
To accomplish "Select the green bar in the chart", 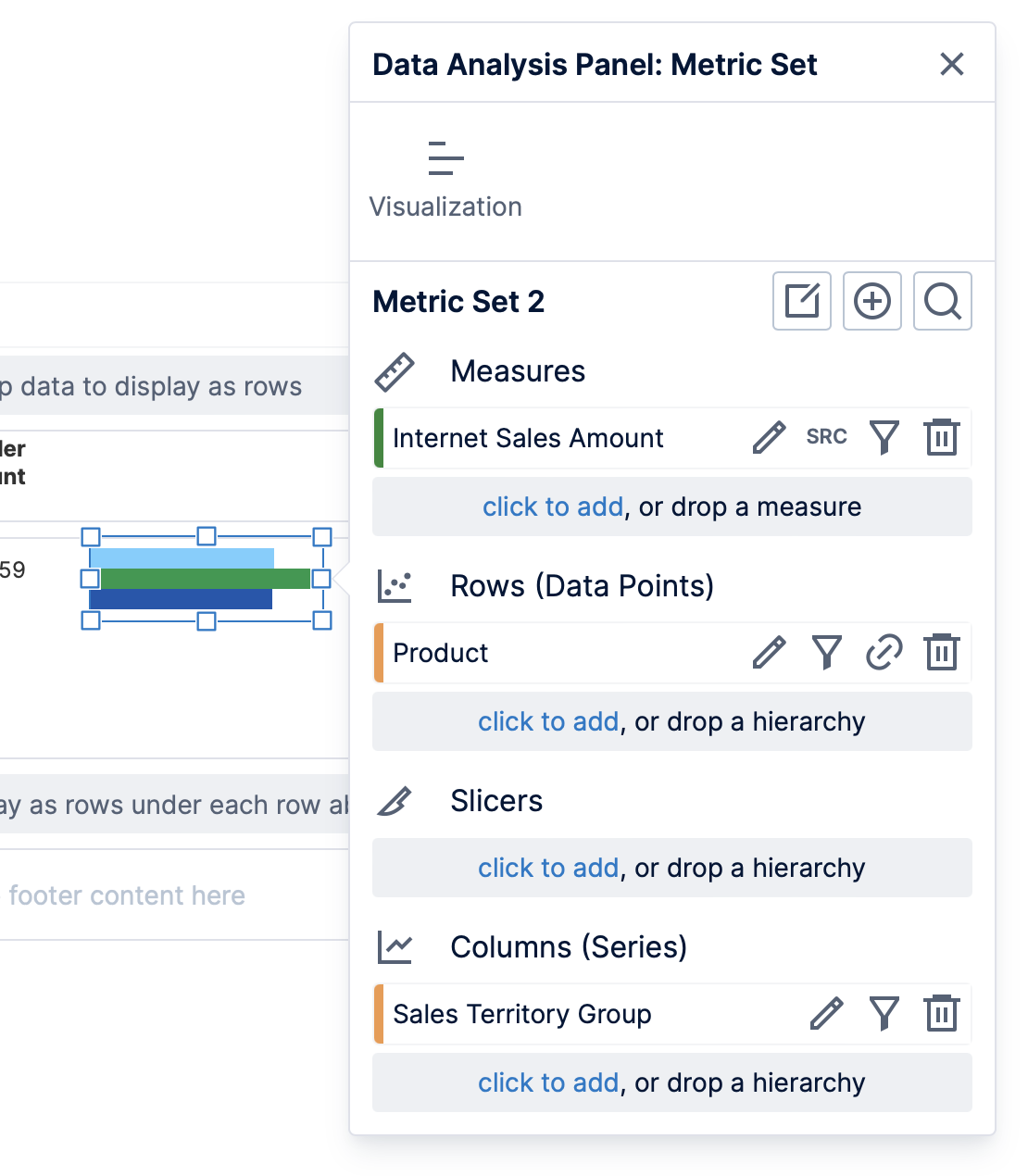I will (x=204, y=579).
